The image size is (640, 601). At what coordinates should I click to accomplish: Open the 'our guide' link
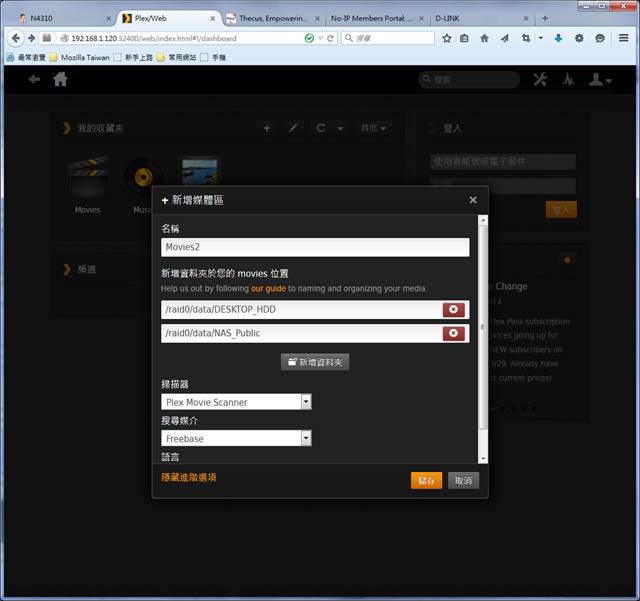click(x=268, y=288)
